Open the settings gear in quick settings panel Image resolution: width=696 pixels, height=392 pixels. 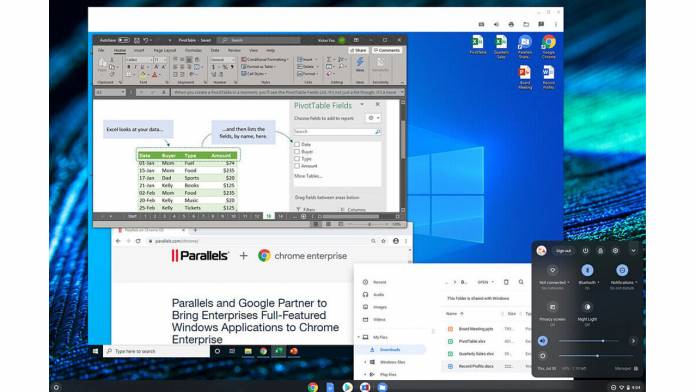click(615, 251)
